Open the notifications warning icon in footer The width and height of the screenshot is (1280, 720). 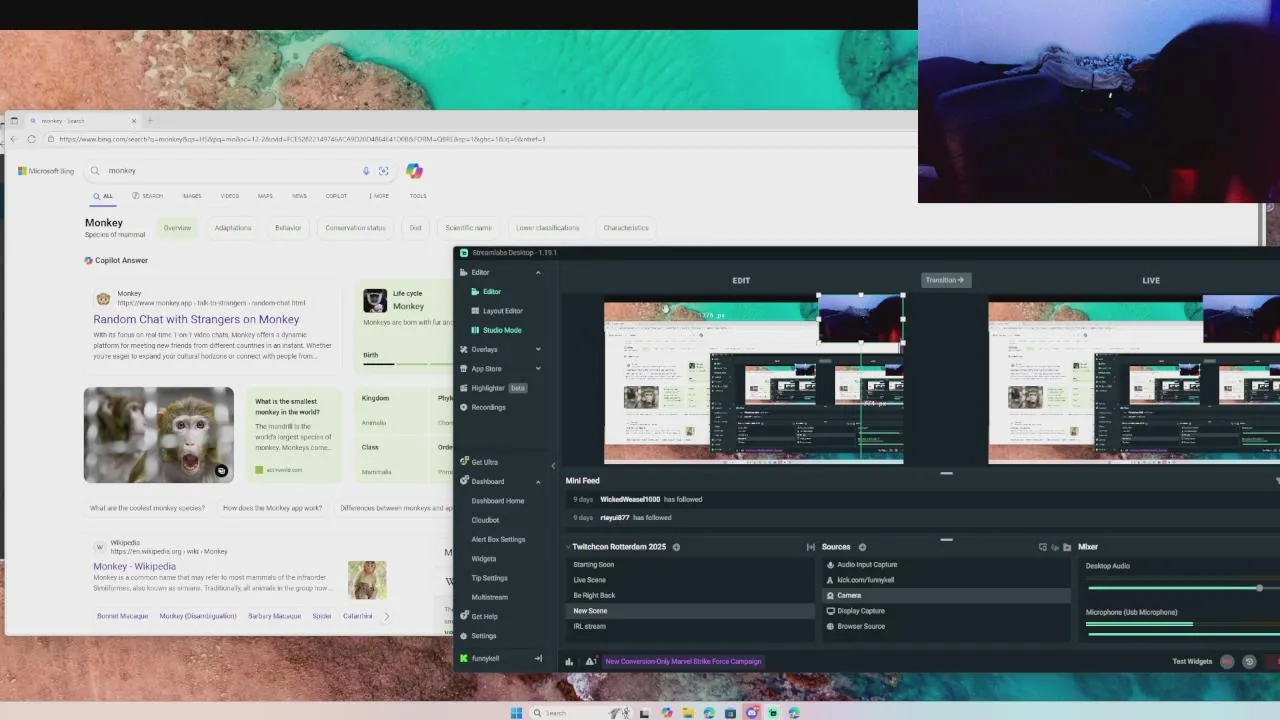pos(591,661)
